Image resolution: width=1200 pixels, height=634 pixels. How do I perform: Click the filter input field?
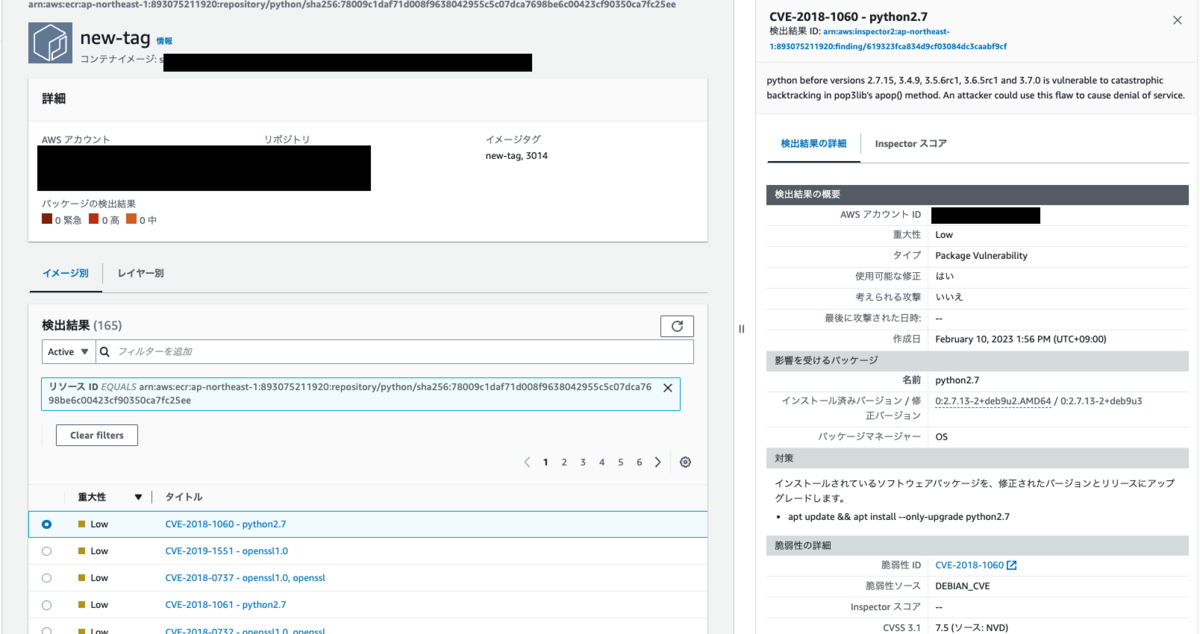point(394,352)
